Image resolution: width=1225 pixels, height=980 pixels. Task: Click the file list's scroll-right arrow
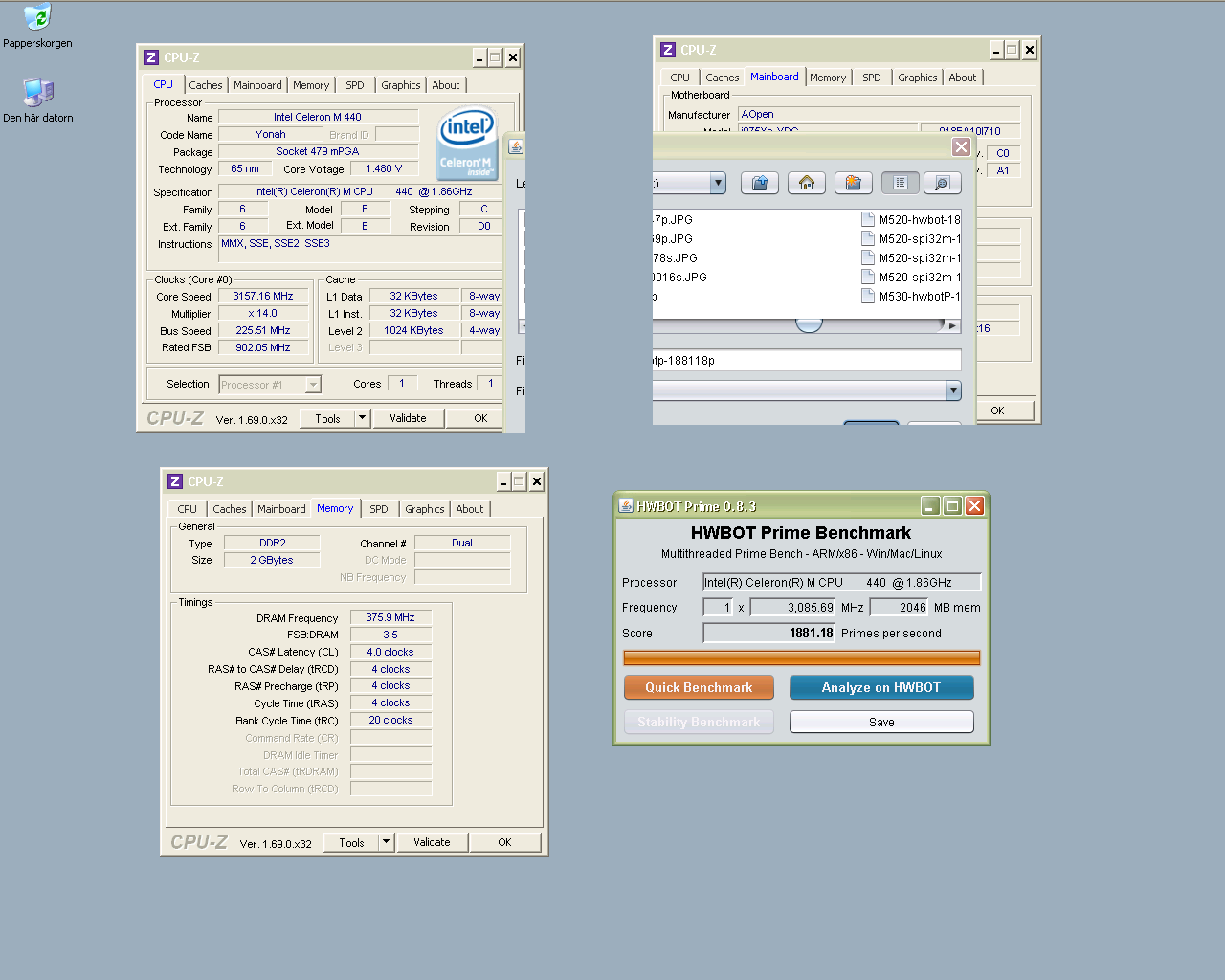[x=951, y=325]
